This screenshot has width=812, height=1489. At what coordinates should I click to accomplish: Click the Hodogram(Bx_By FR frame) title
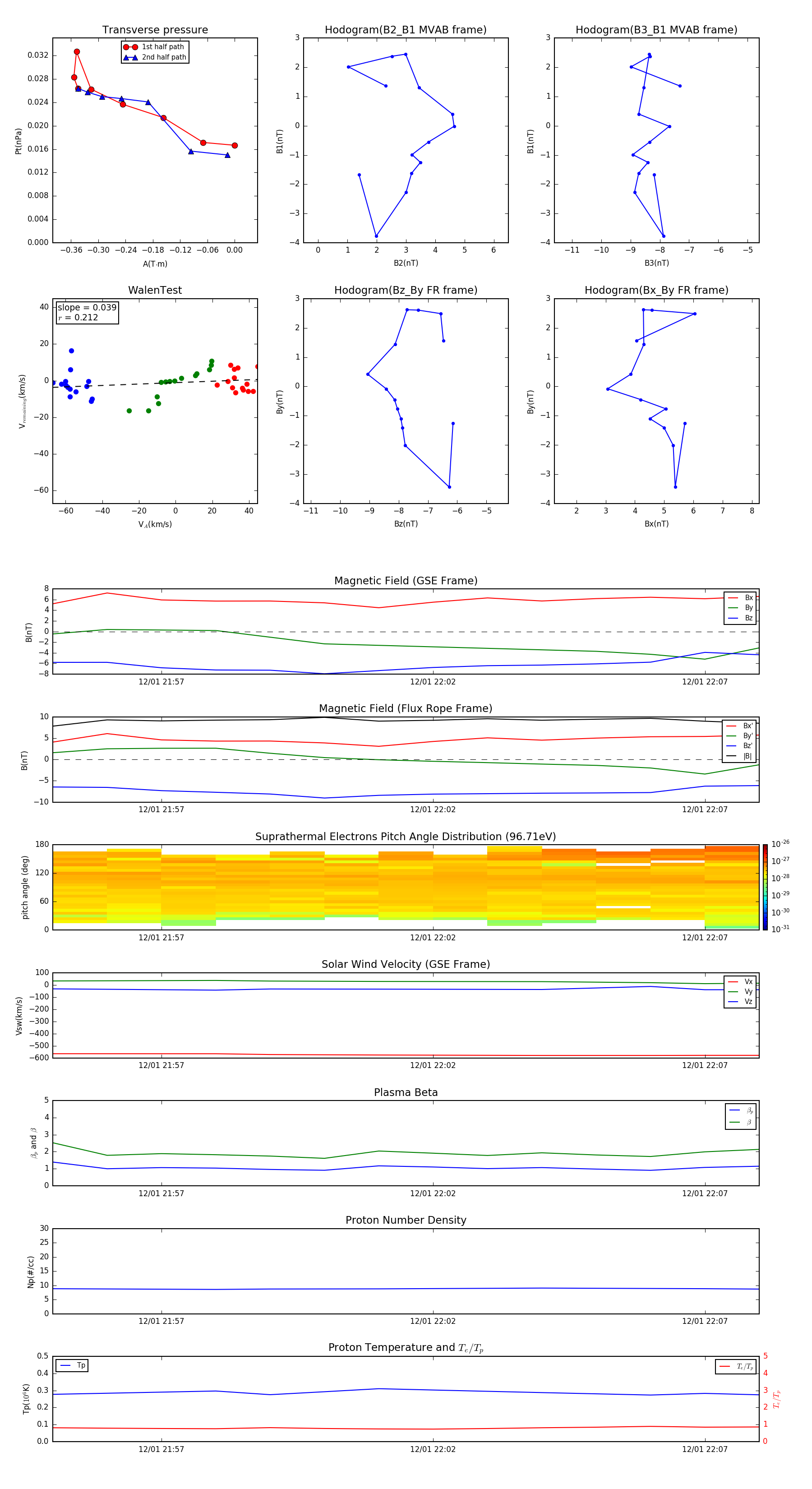click(x=656, y=290)
